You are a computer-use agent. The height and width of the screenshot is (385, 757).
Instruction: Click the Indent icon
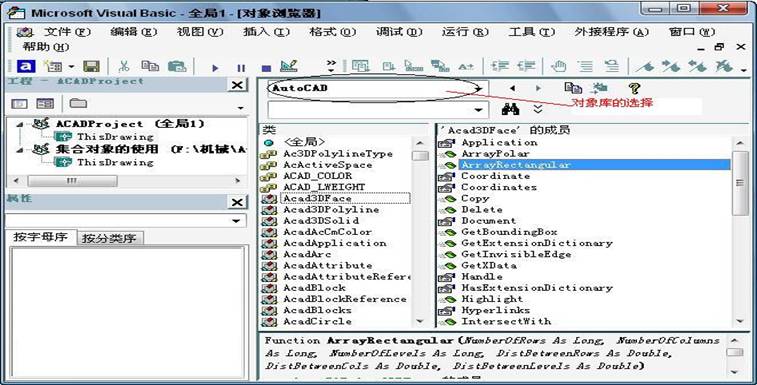point(501,66)
